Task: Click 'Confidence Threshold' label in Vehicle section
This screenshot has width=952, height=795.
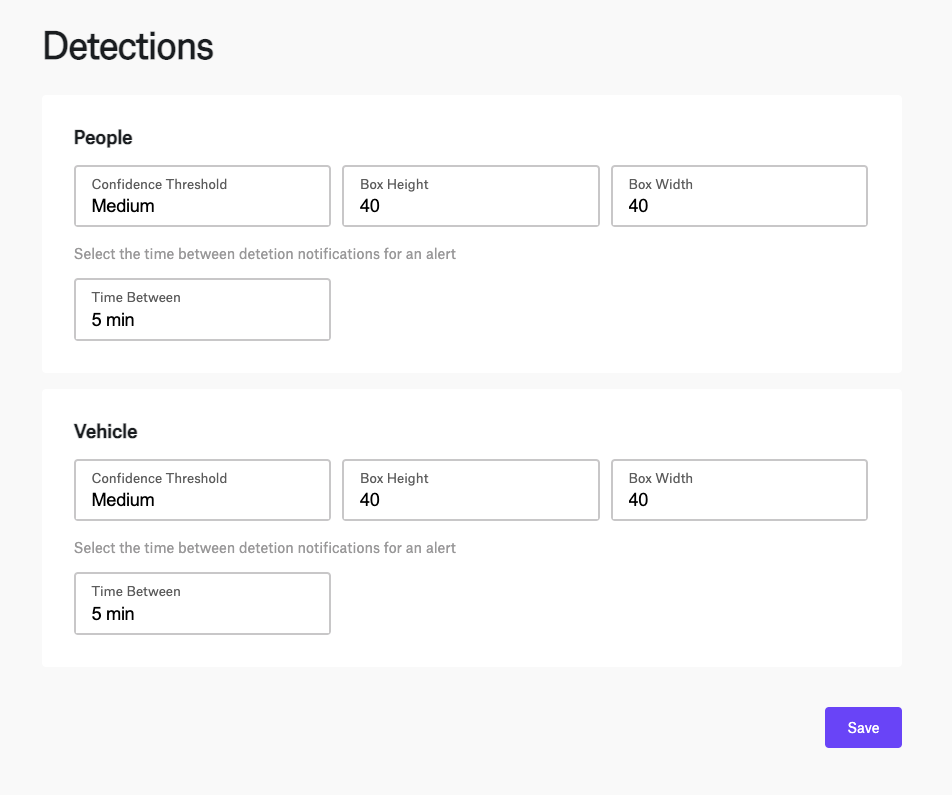Action: click(159, 479)
